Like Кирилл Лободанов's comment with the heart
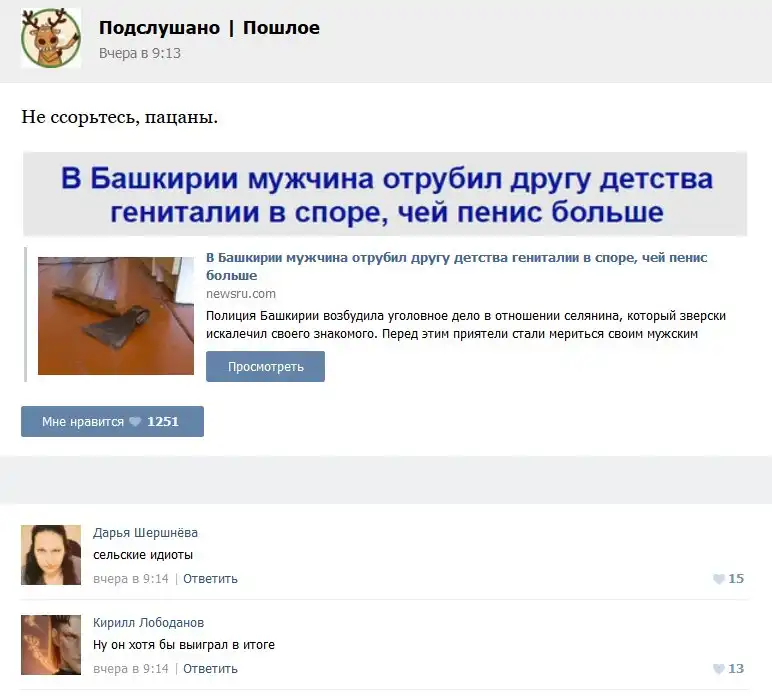This screenshot has height=698, width=772. click(719, 669)
